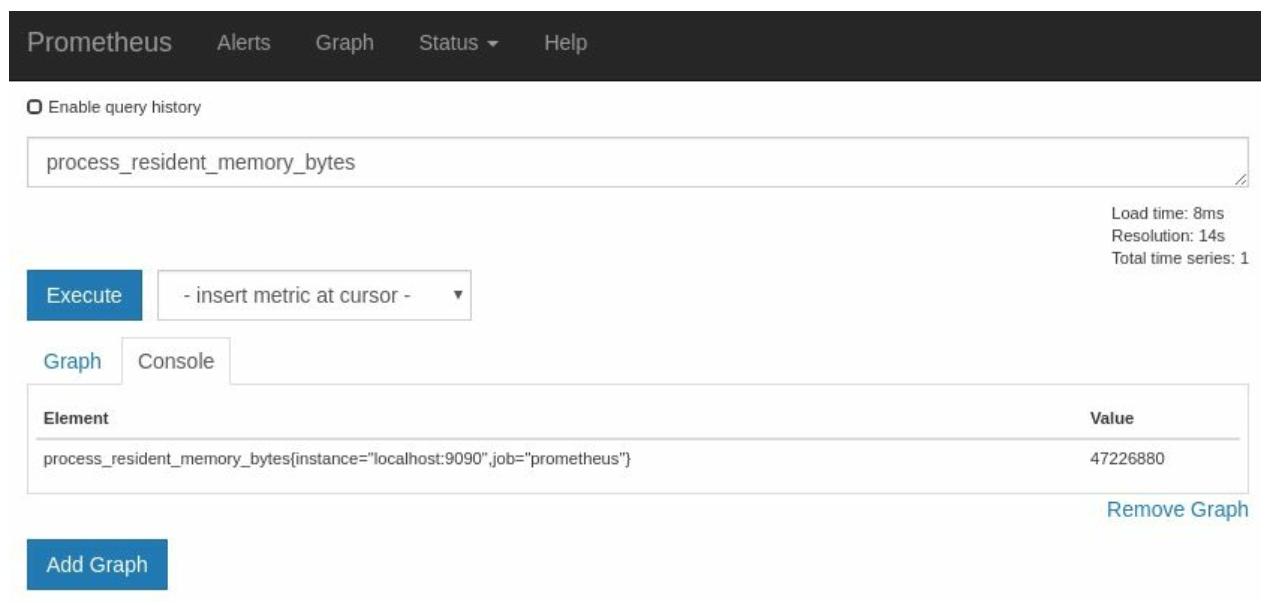Enable query history checkbox
The image size is (1268, 605).
point(35,107)
